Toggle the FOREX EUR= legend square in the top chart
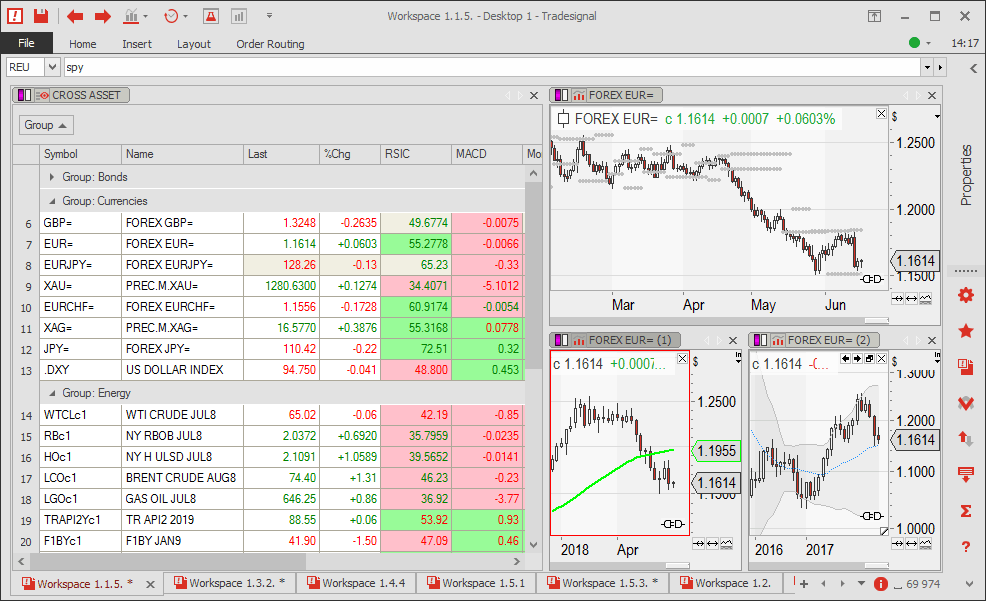The height and width of the screenshot is (601, 986). point(563,119)
